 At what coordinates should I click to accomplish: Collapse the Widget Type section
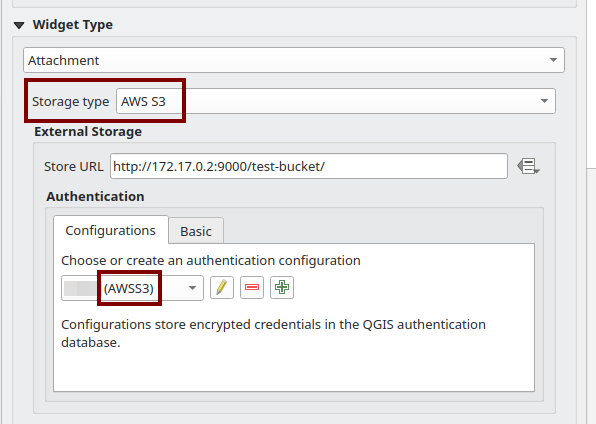pos(19,25)
